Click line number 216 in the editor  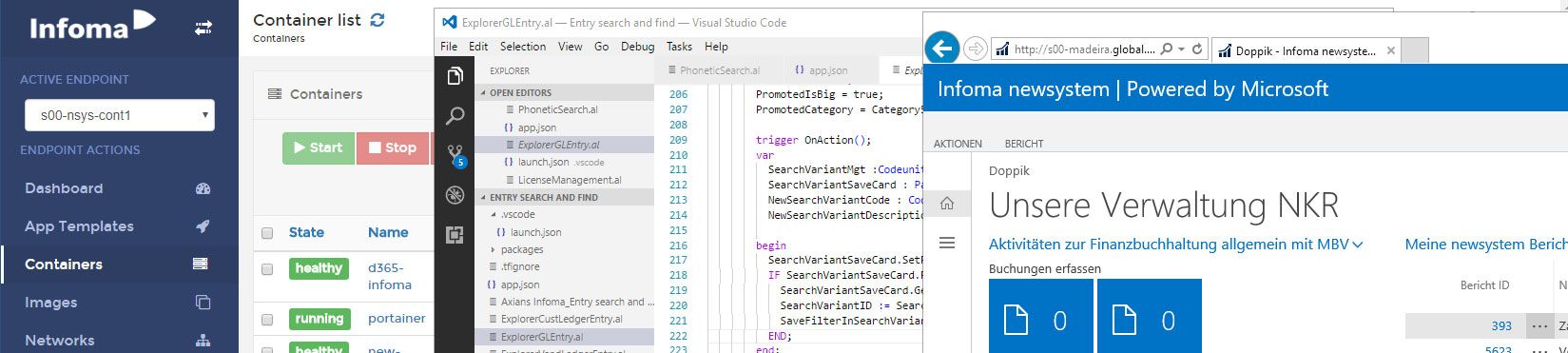tap(678, 245)
